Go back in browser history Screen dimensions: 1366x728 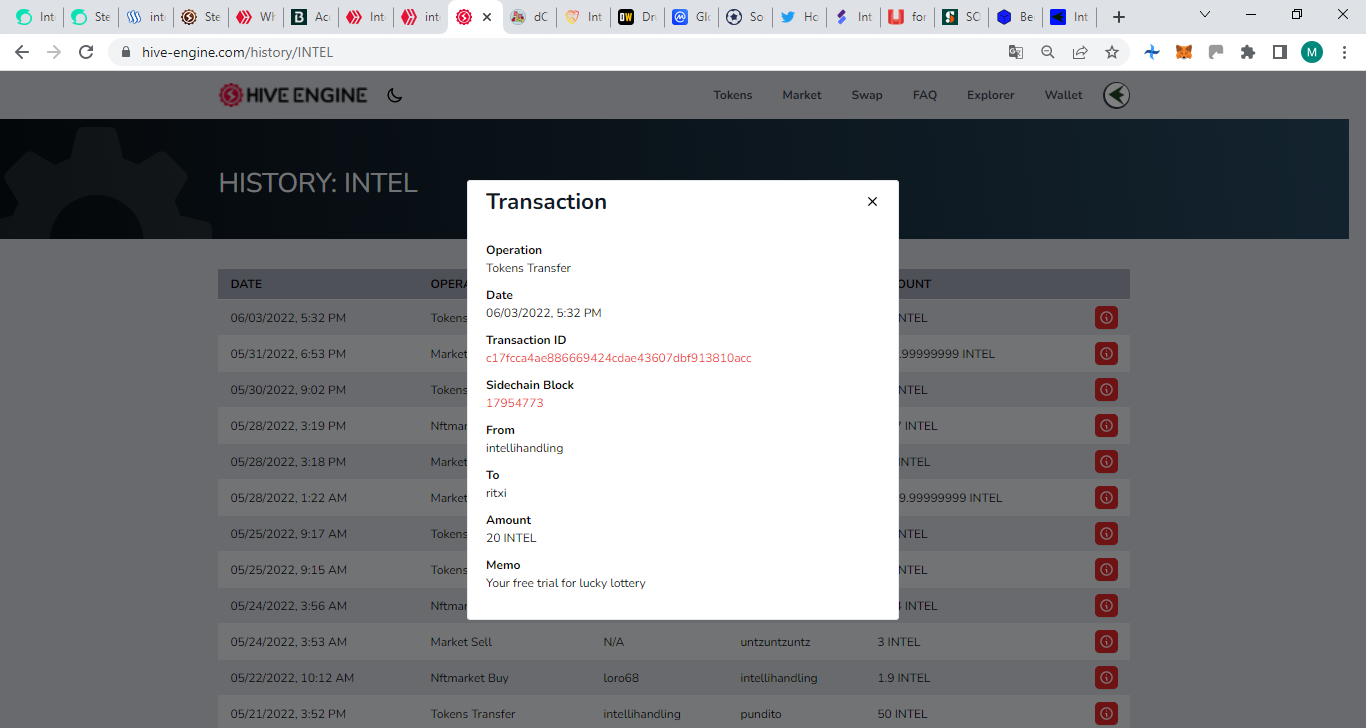(x=22, y=52)
